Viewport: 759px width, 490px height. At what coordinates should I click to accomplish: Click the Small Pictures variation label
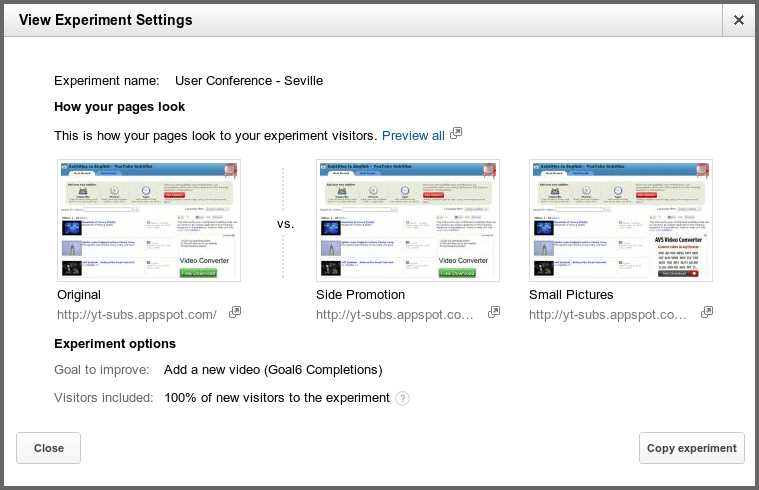[571, 295]
